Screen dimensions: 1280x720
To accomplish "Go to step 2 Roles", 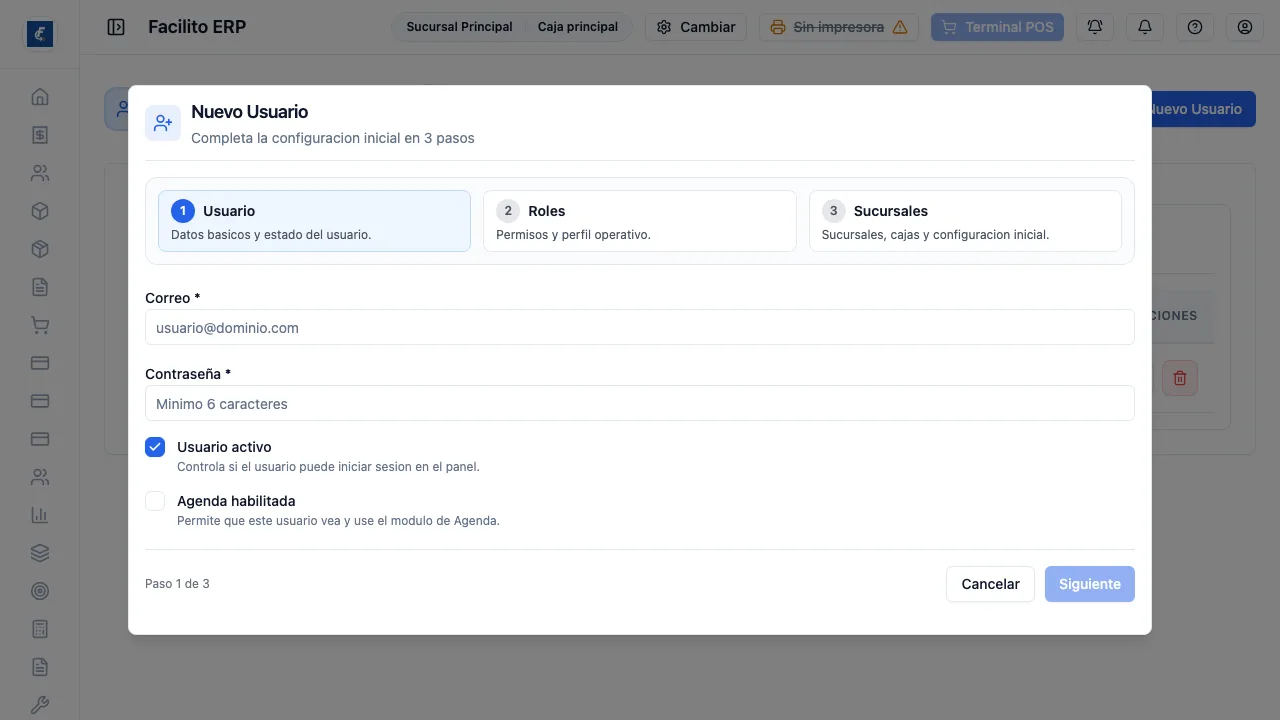I will coord(640,221).
